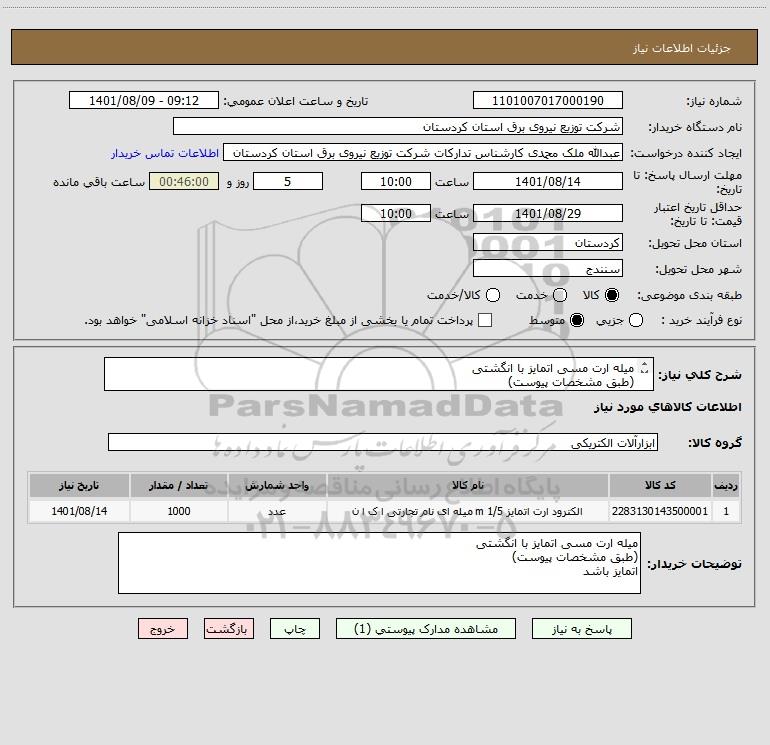Click the چاپ print button
770x745 pixels.
coord(295,629)
